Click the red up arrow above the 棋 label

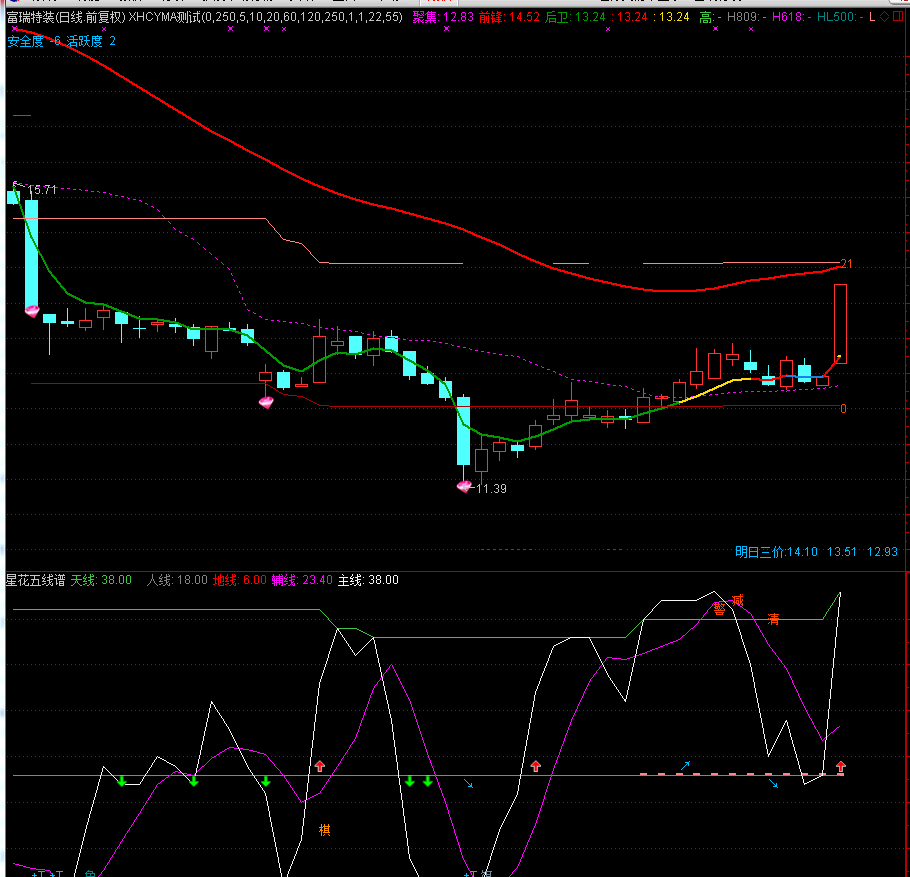[x=320, y=766]
